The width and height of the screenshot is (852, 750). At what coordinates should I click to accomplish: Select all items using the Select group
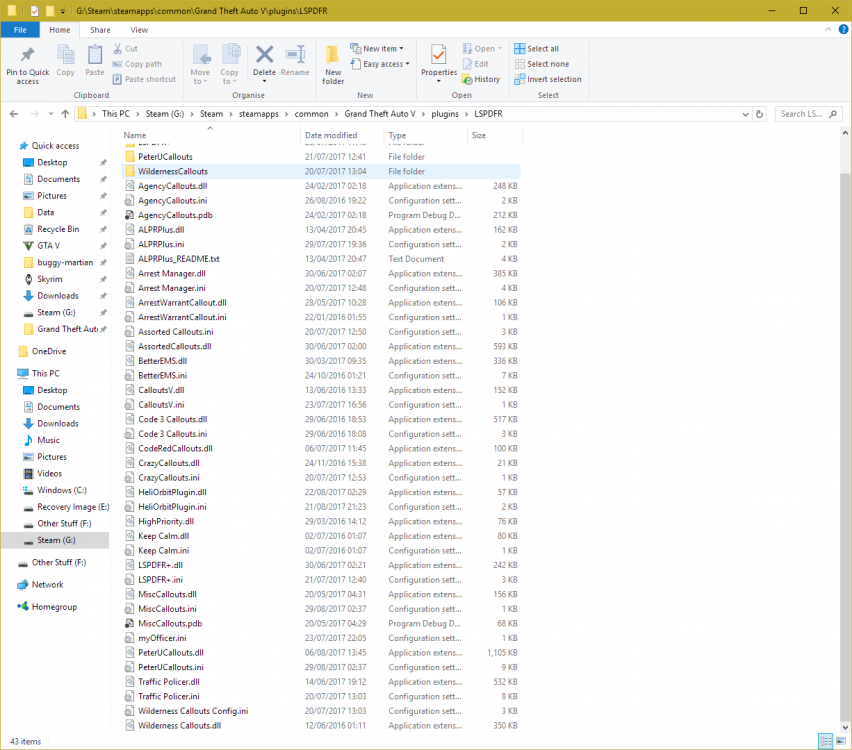(x=540, y=48)
